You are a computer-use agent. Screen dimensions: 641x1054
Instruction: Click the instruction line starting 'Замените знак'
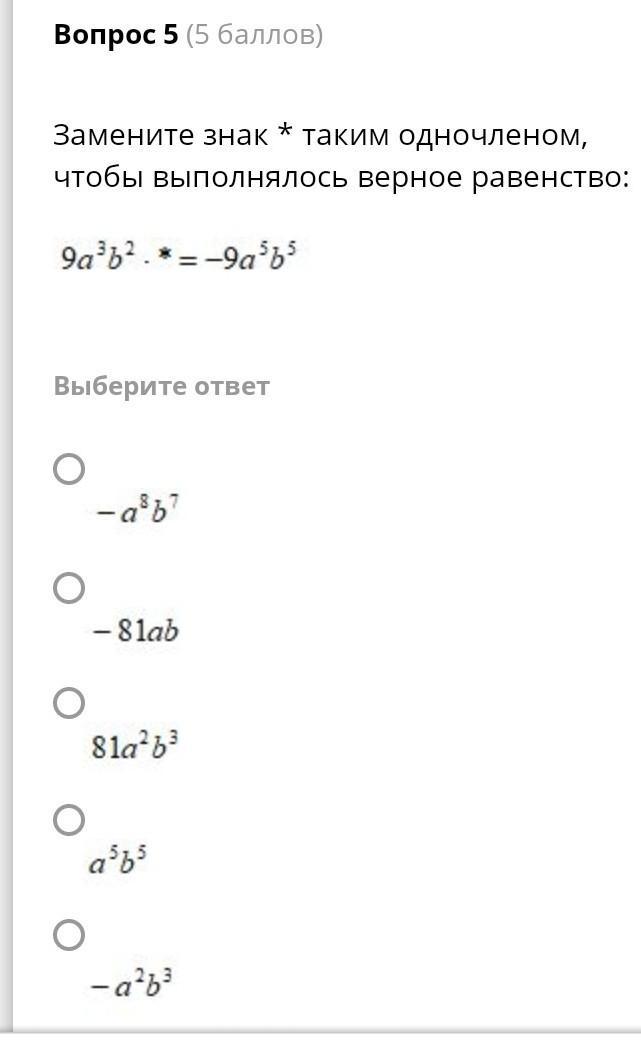[x=320, y=135]
